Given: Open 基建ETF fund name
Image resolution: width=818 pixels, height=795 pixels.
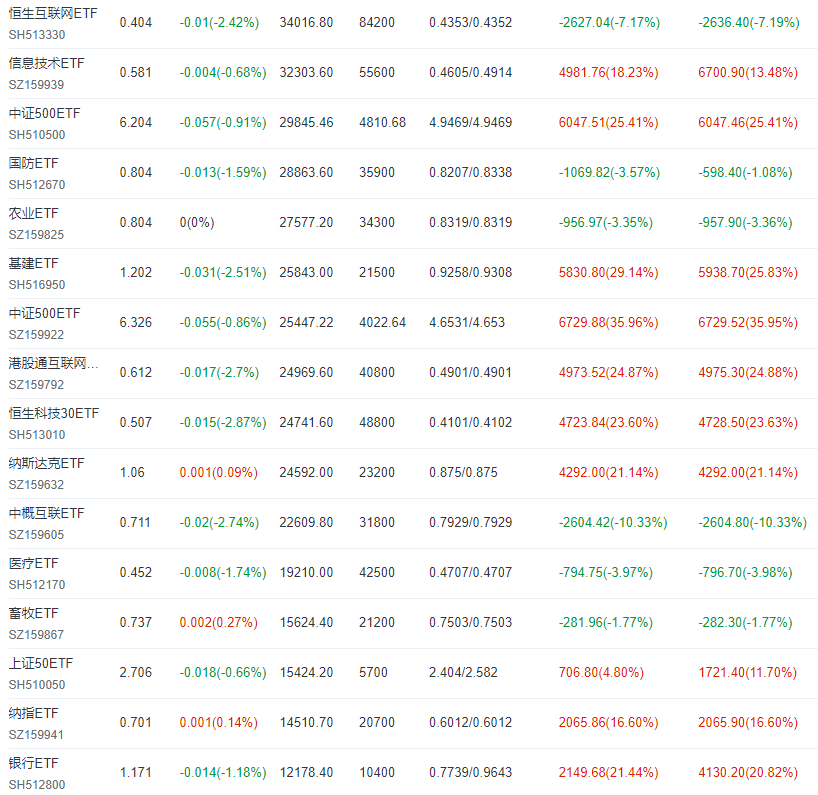Looking at the screenshot, I should [34, 264].
